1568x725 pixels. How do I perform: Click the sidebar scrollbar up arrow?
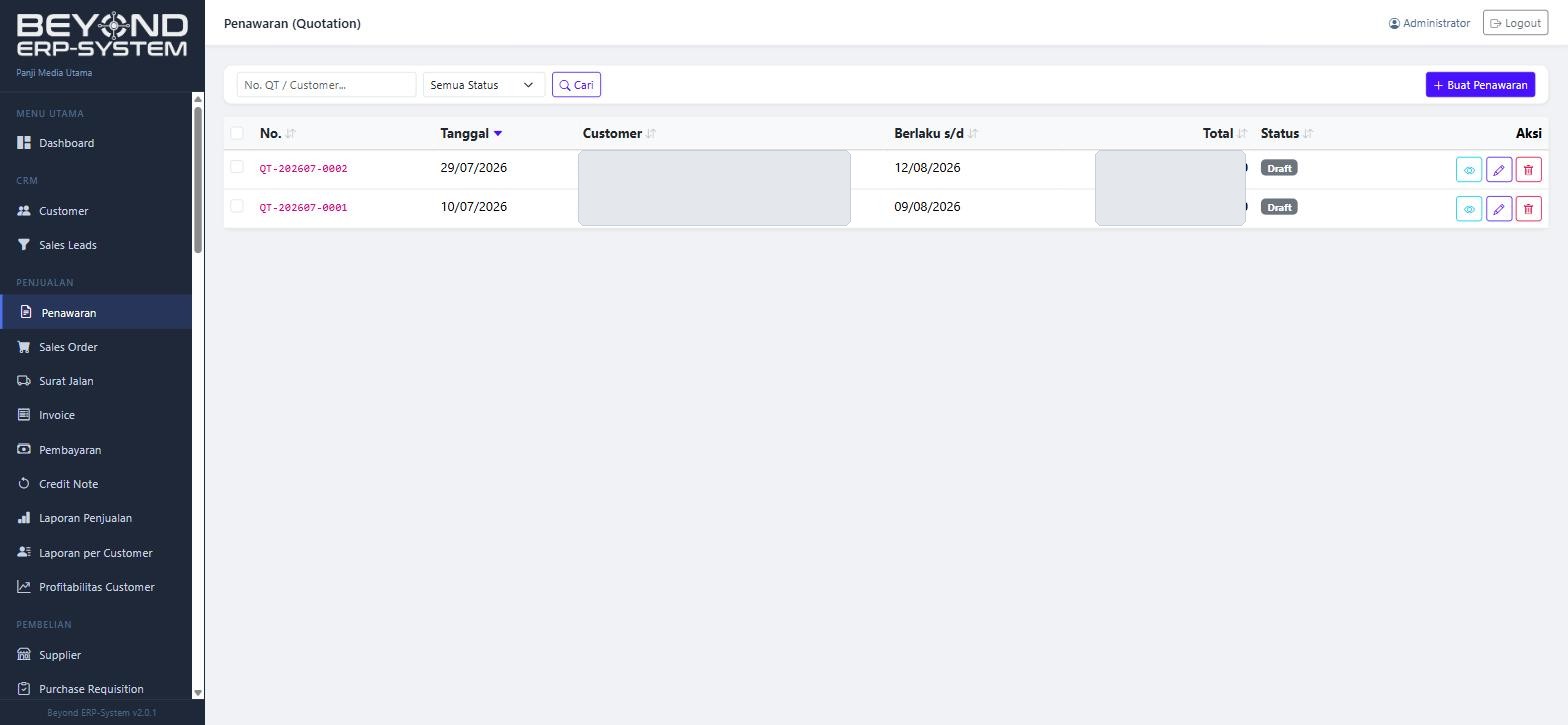pyautogui.click(x=198, y=99)
